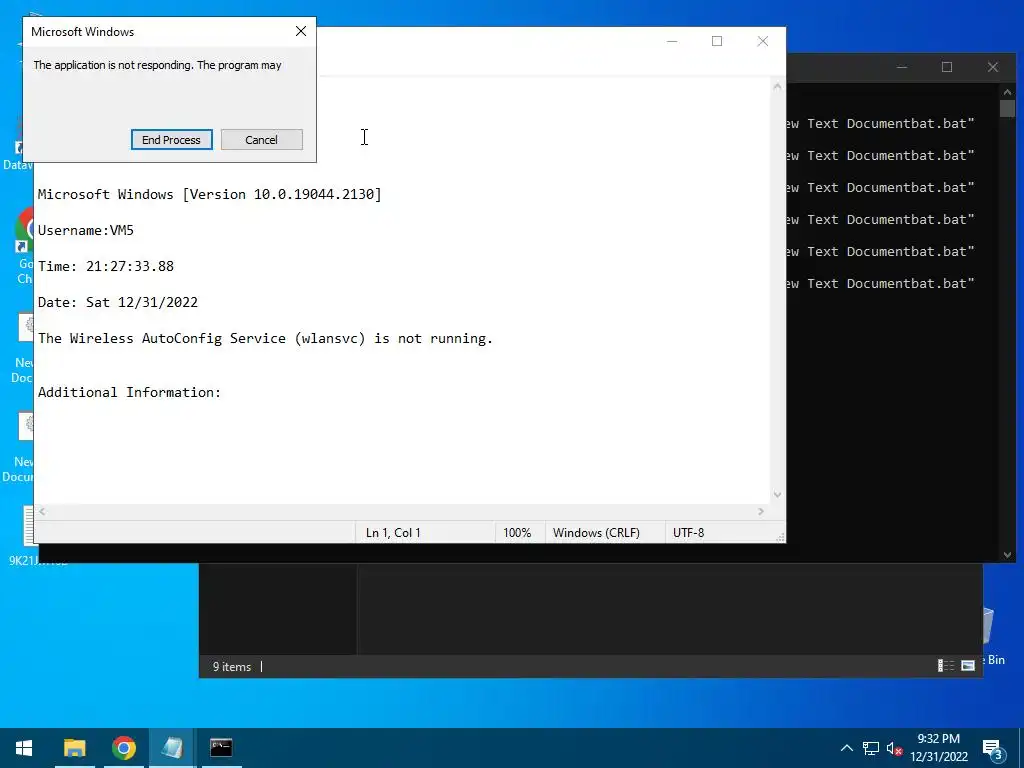Click the Wireless AutoConfig Service line
The height and width of the screenshot is (768, 1024).
click(x=265, y=338)
